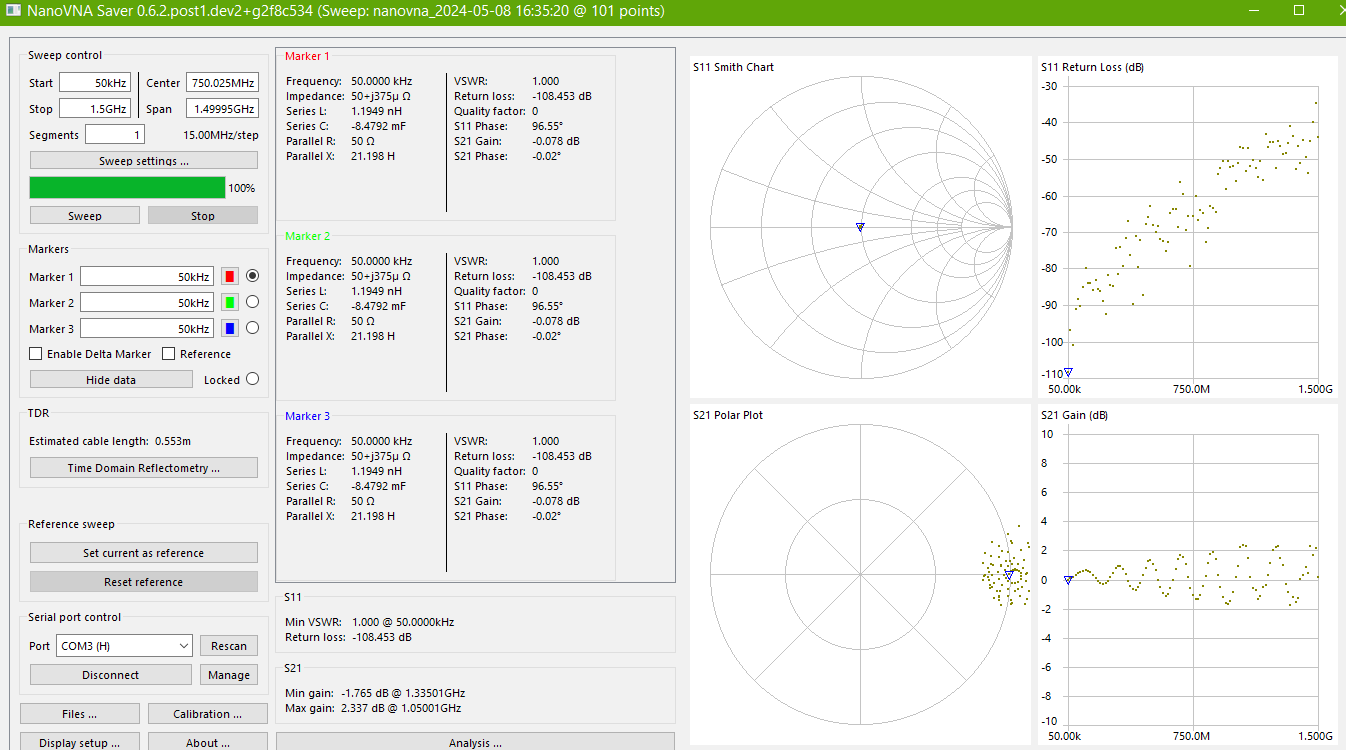1346x750 pixels.
Task: Click the Reset reference button
Action: (x=144, y=582)
